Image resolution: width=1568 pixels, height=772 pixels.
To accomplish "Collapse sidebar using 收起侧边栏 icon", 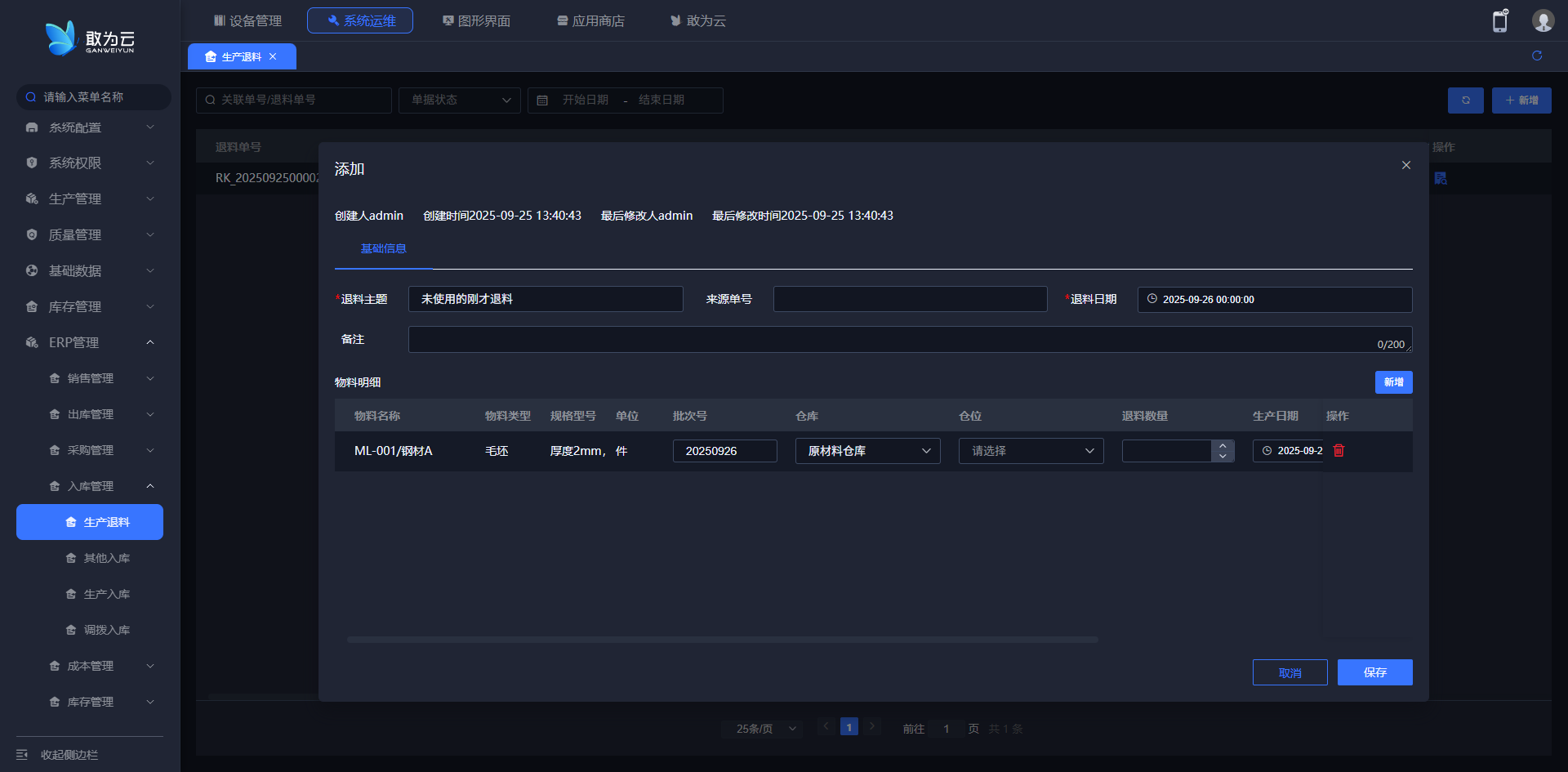I will coord(22,754).
